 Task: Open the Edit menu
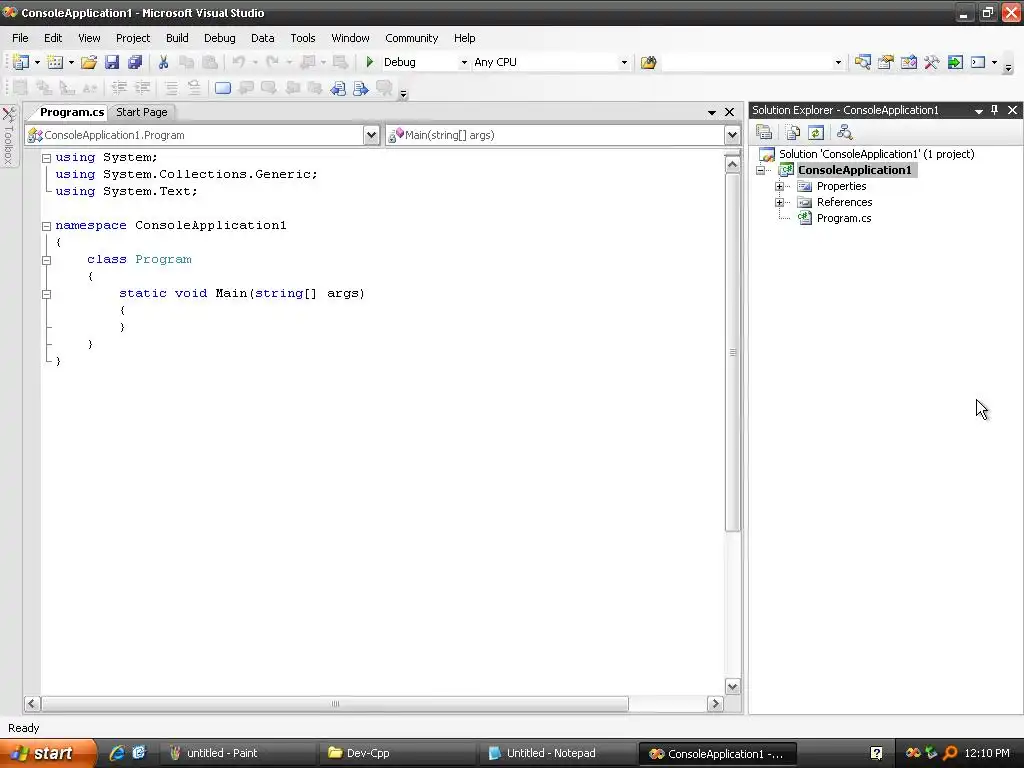click(53, 38)
